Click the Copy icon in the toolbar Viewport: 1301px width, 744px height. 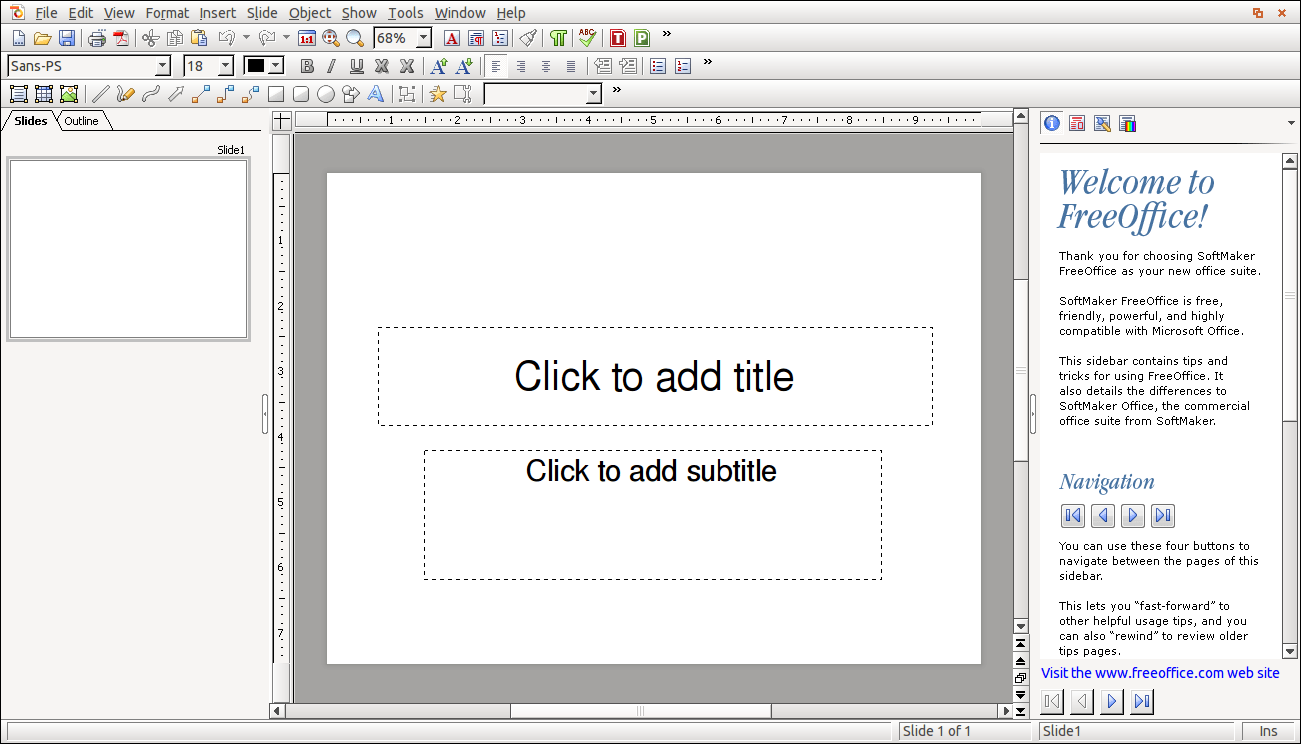[175, 38]
